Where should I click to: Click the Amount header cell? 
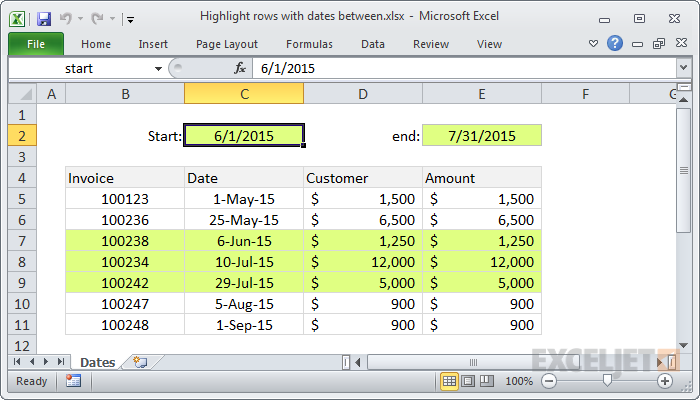click(x=482, y=178)
